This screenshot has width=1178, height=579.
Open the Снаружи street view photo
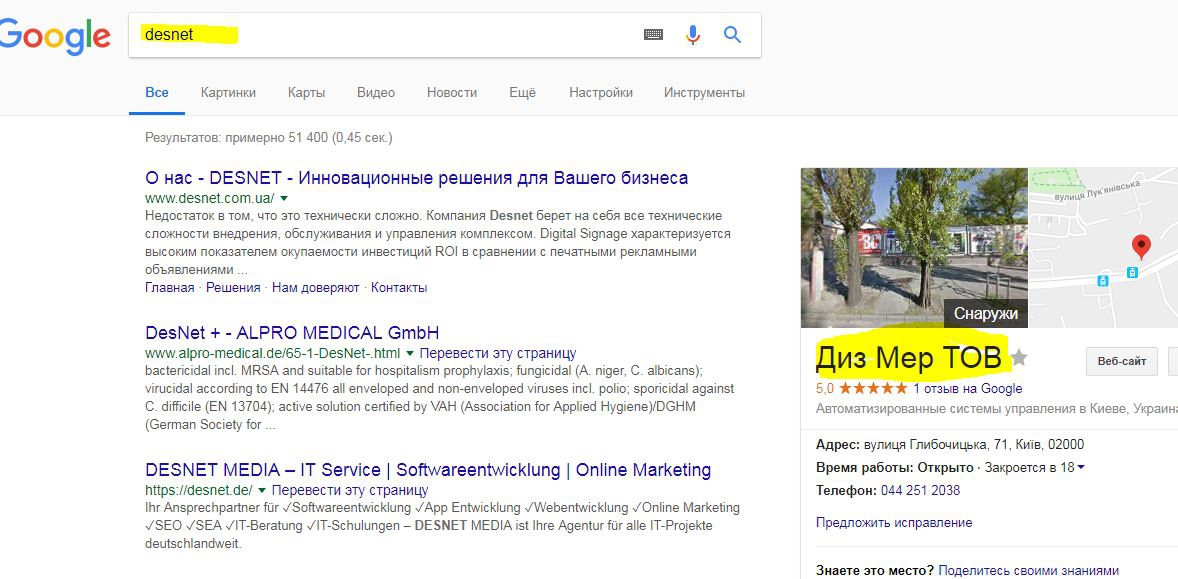pos(914,247)
